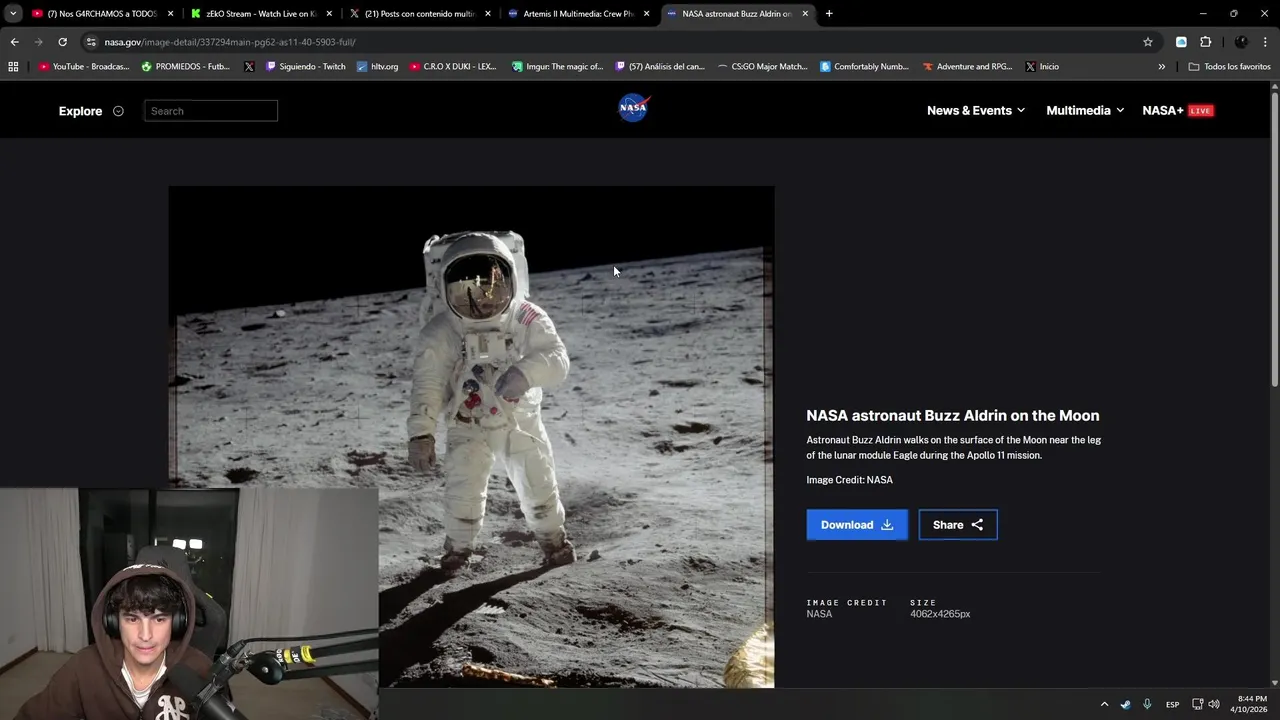Open the YouTube - Broadcas... bookmark

coord(84,67)
